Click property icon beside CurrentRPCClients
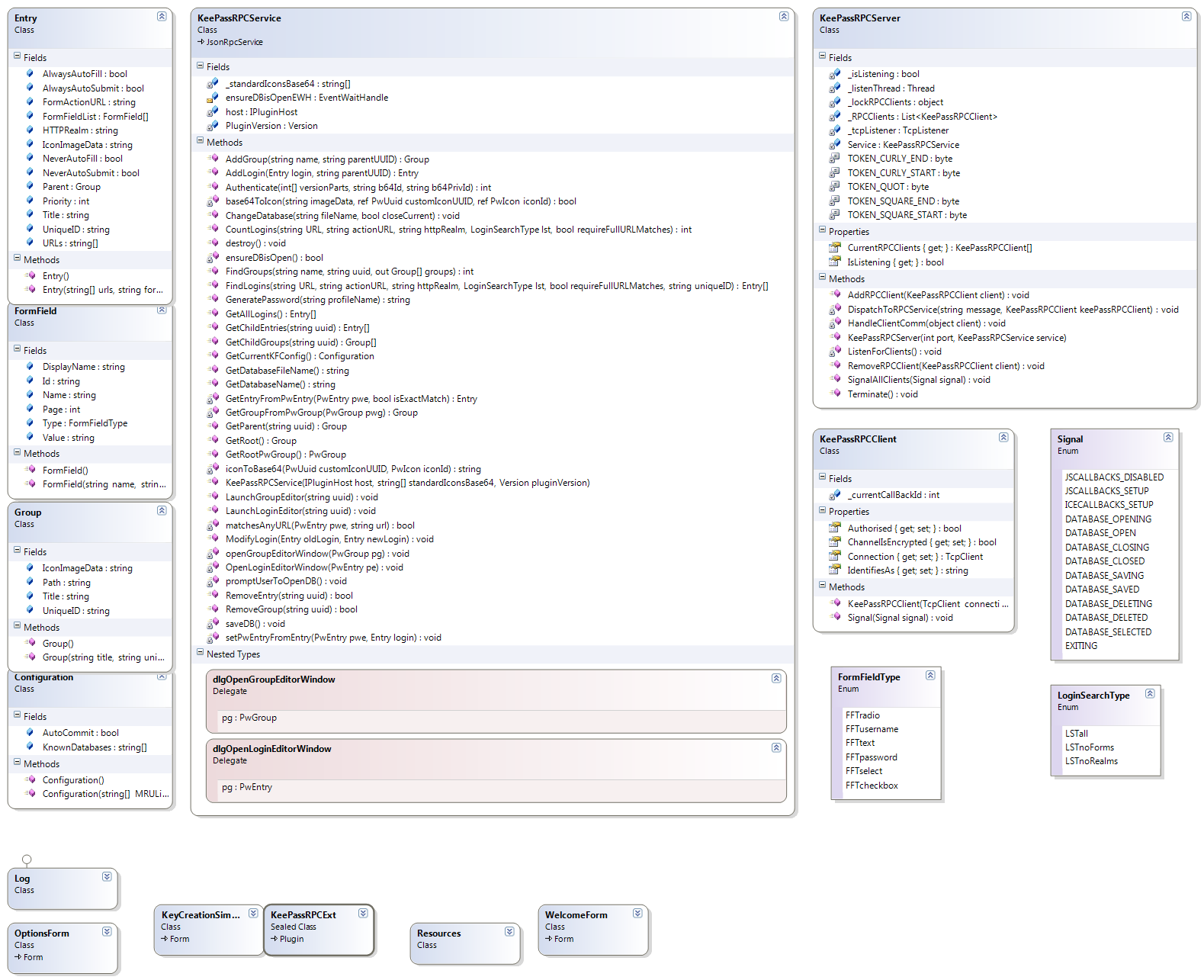This screenshot has height=980, width=1204. tap(835, 248)
